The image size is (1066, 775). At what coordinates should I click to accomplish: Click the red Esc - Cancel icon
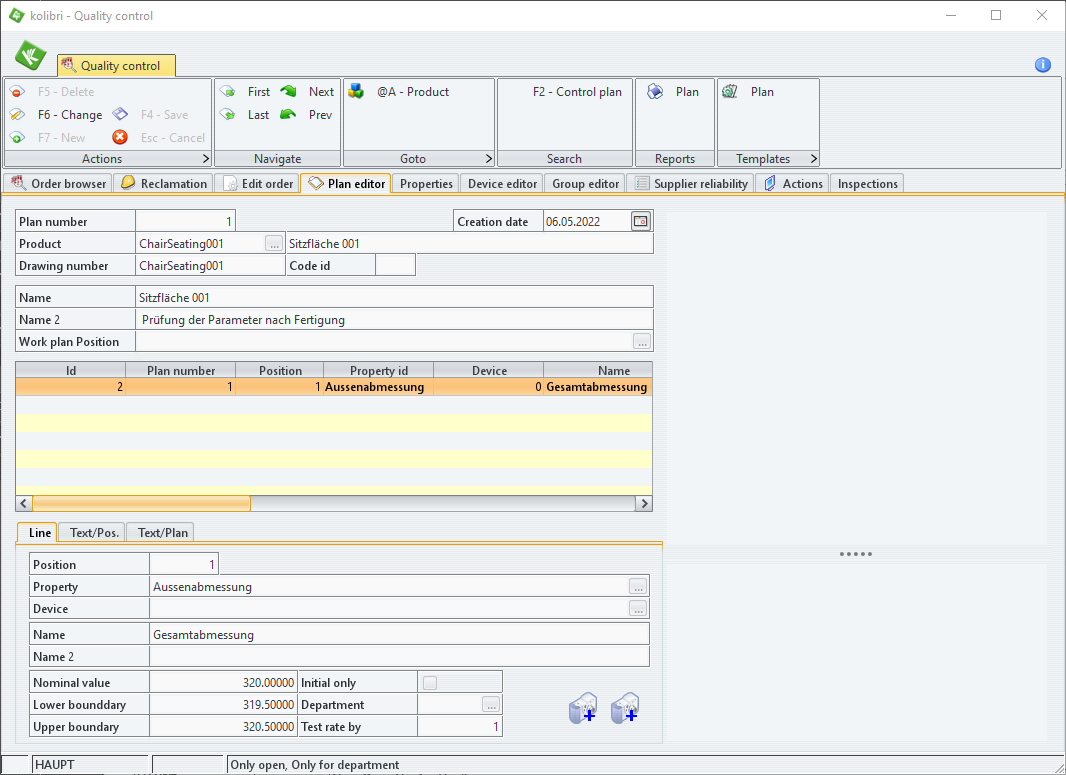point(120,137)
